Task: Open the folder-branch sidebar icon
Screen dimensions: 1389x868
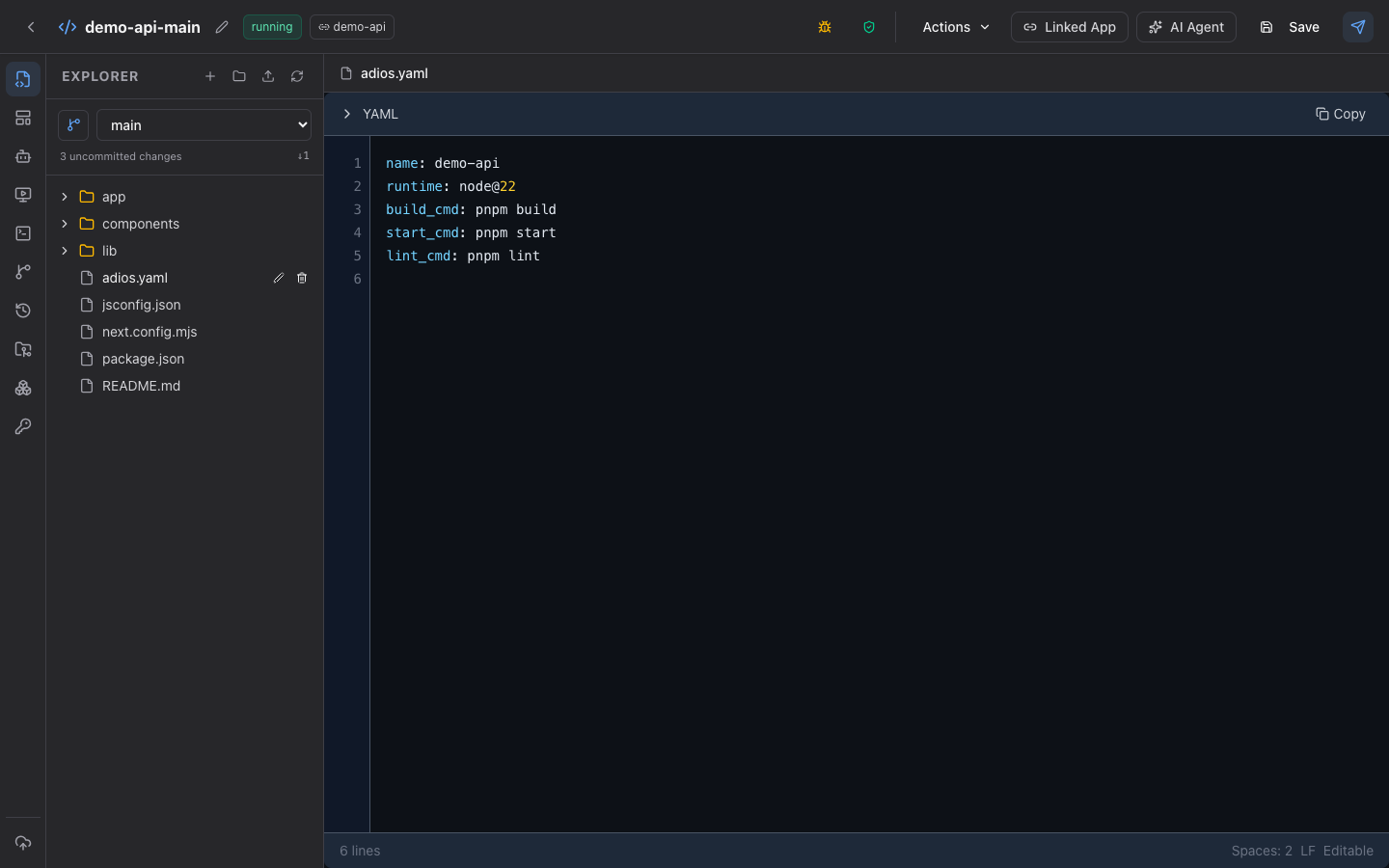Action: point(23,349)
